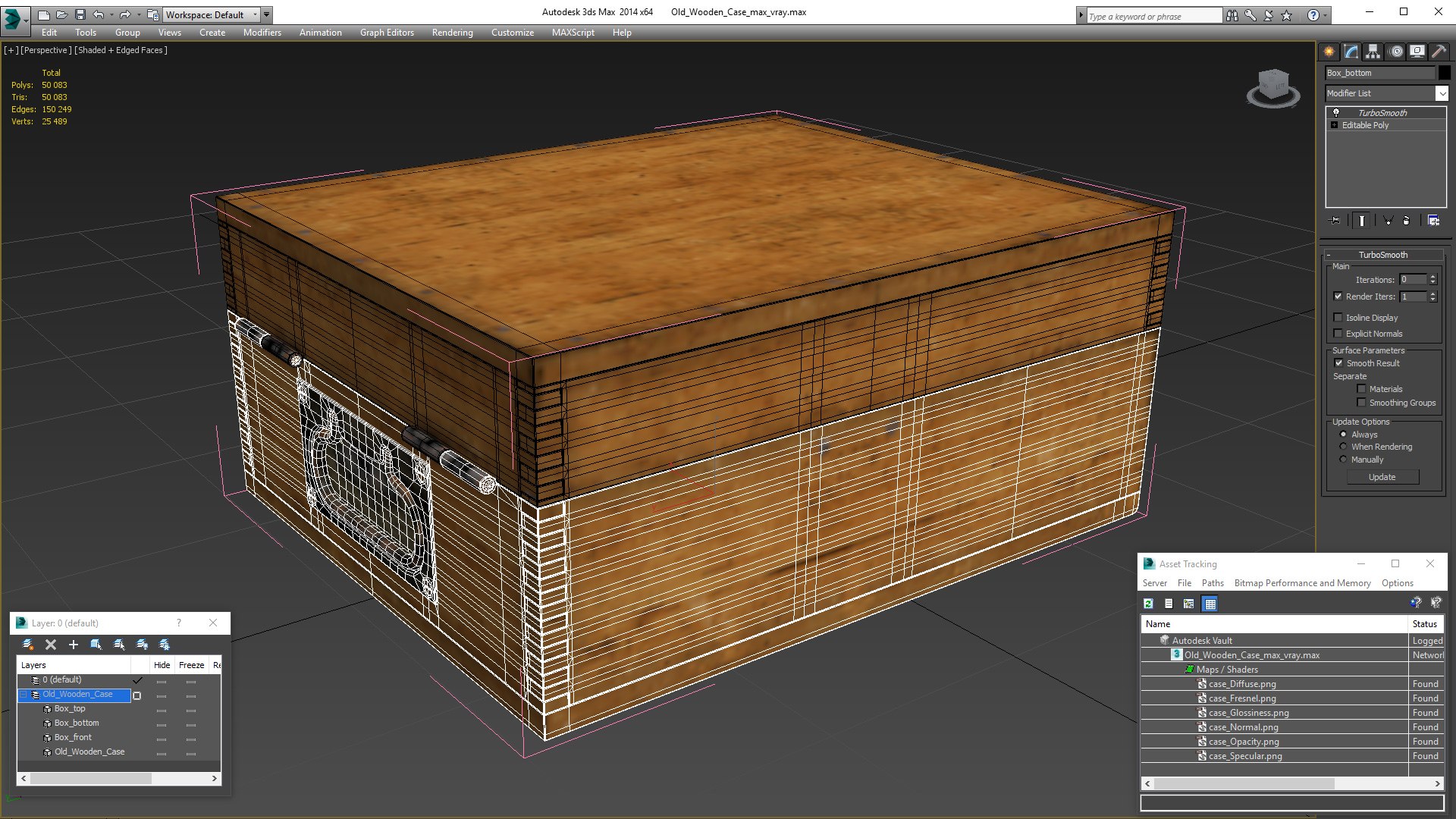Open the Create command panel tab
The height and width of the screenshot is (819, 1456).
tap(1329, 52)
